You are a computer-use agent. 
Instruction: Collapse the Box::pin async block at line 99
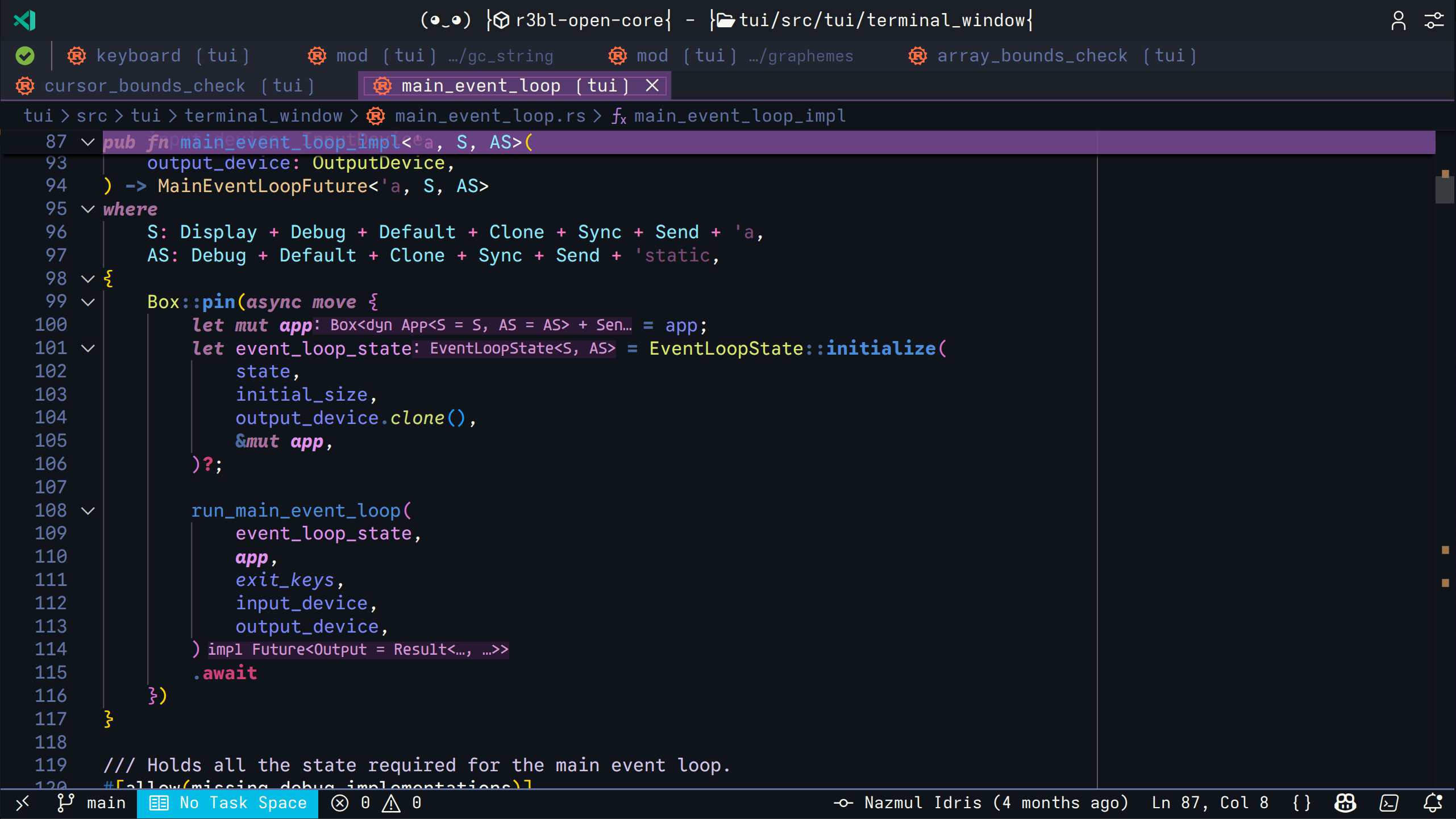pos(88,302)
